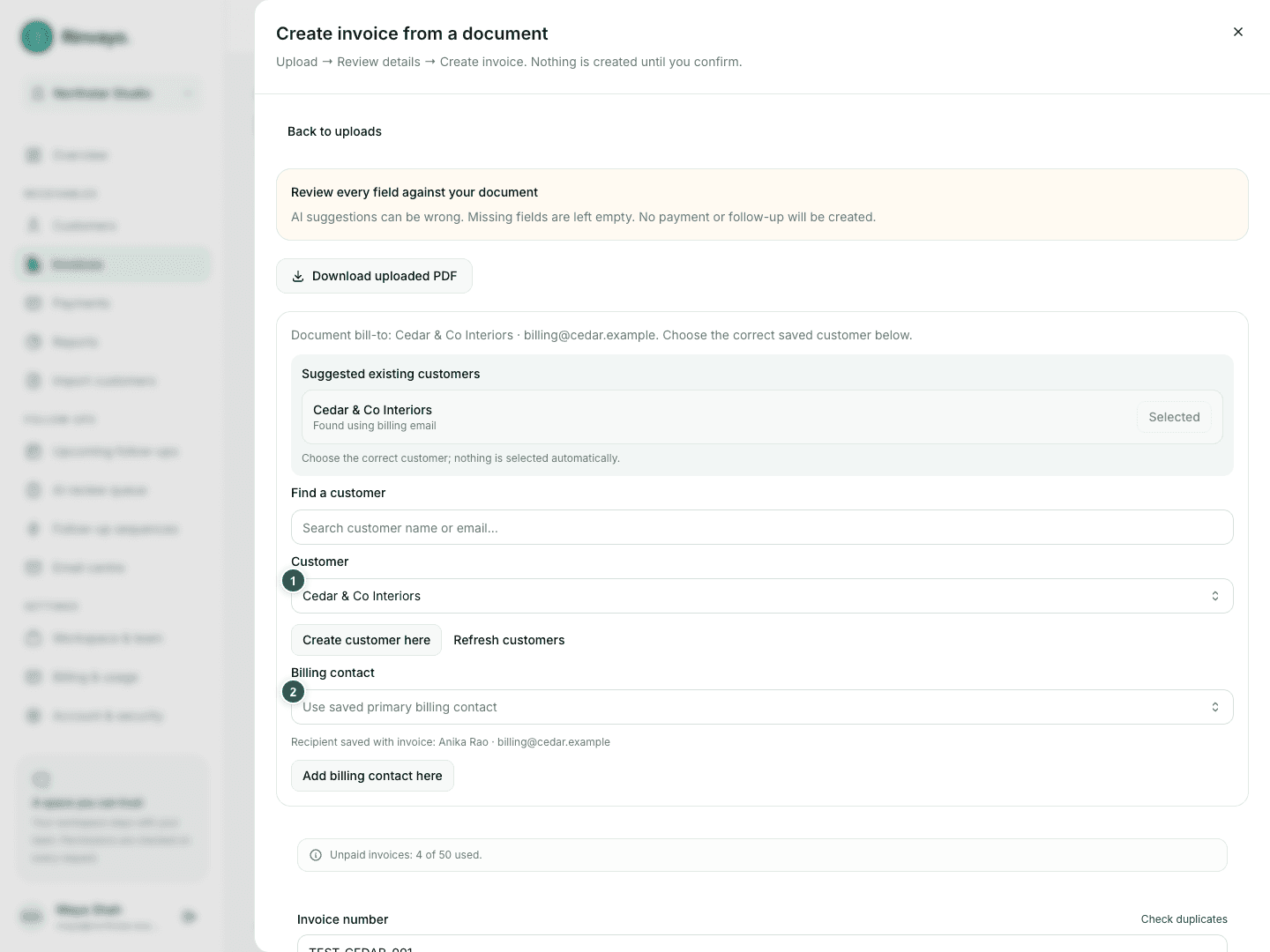Go back to uploads
Viewport: 1270px width, 952px height.
coord(334,131)
